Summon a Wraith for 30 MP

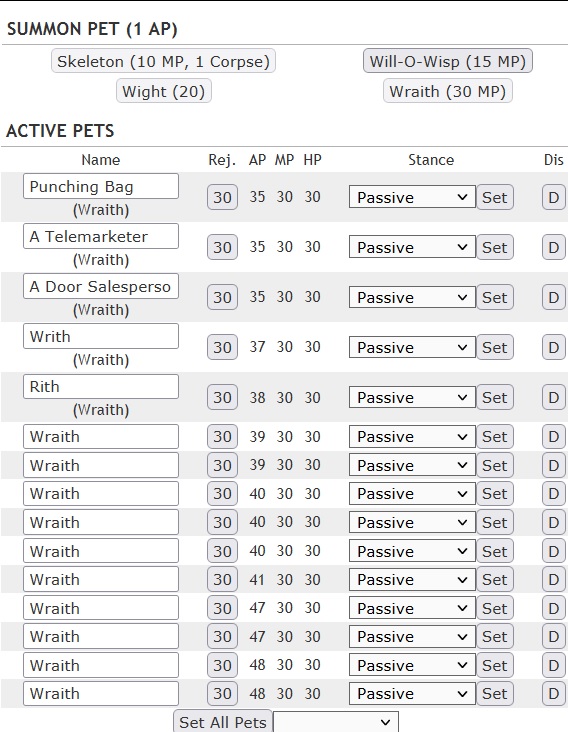tap(448, 91)
